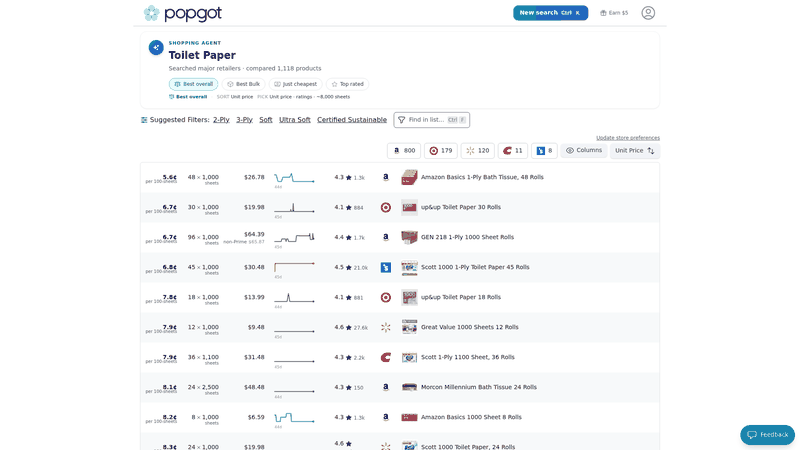View price history chart for $30.48 item

pyautogui.click(x=294, y=268)
